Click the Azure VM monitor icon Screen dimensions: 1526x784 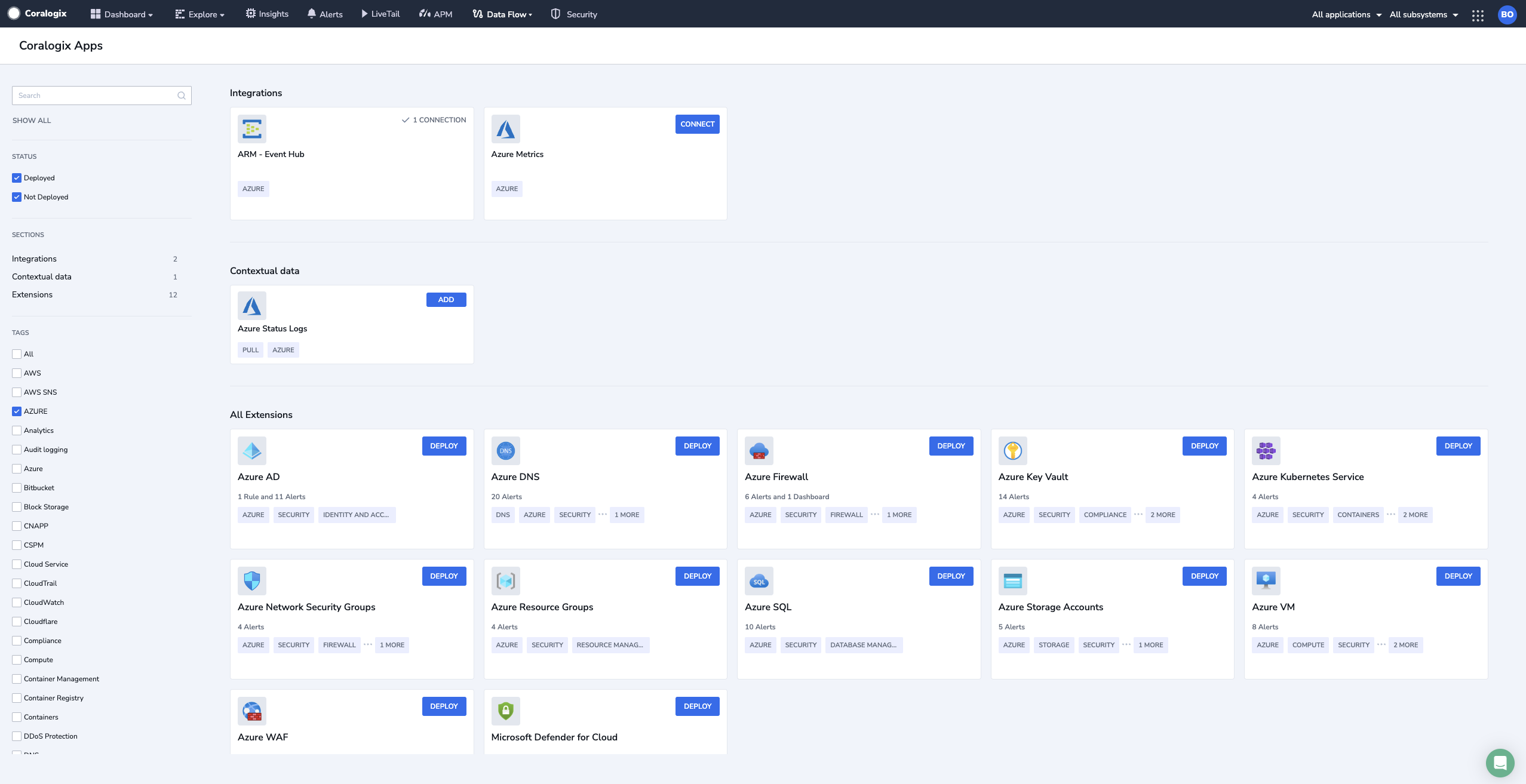pyautogui.click(x=1266, y=581)
